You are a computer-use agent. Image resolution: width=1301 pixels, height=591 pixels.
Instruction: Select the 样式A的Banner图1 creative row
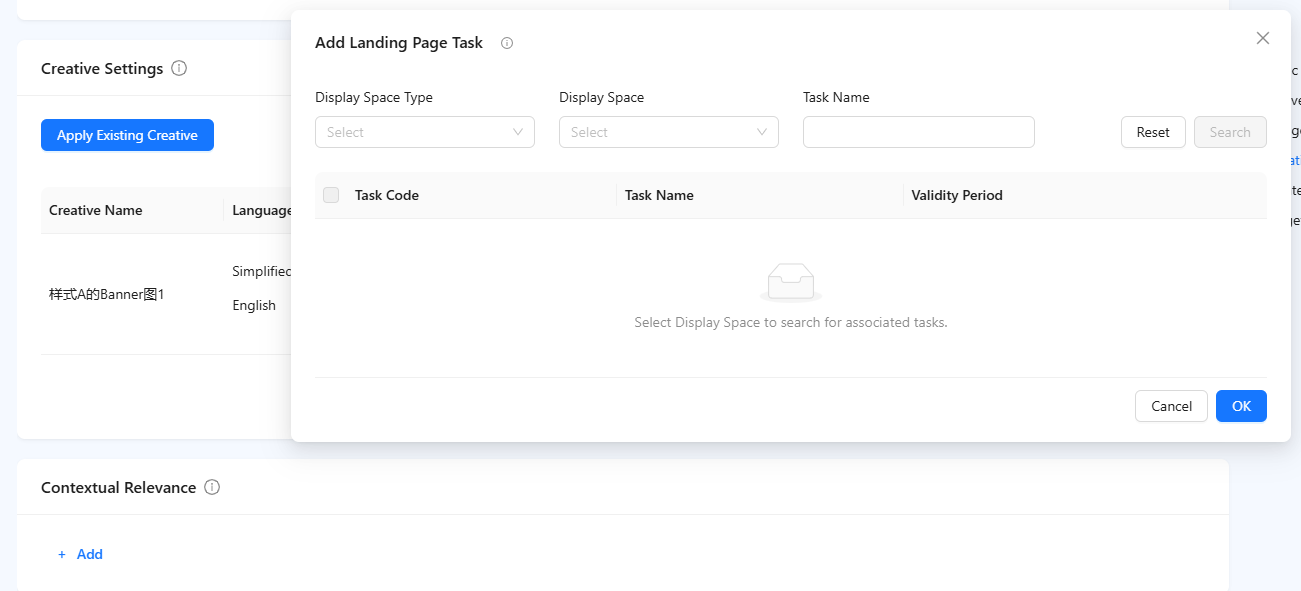[x=166, y=294]
